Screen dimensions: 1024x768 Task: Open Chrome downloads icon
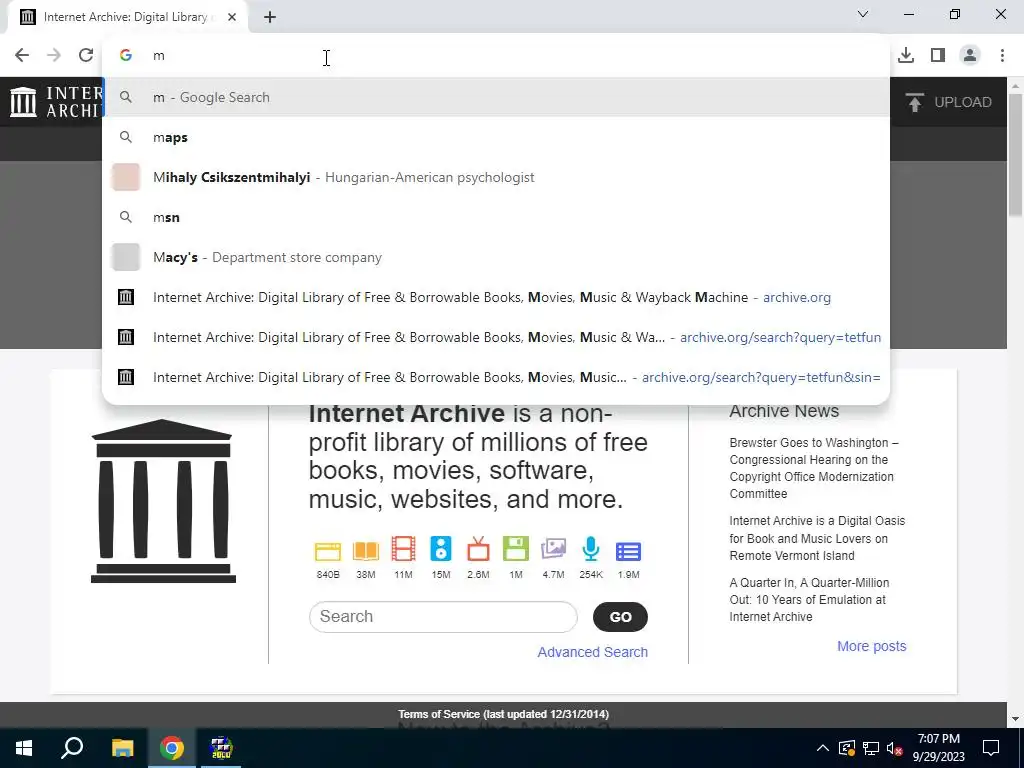[906, 56]
